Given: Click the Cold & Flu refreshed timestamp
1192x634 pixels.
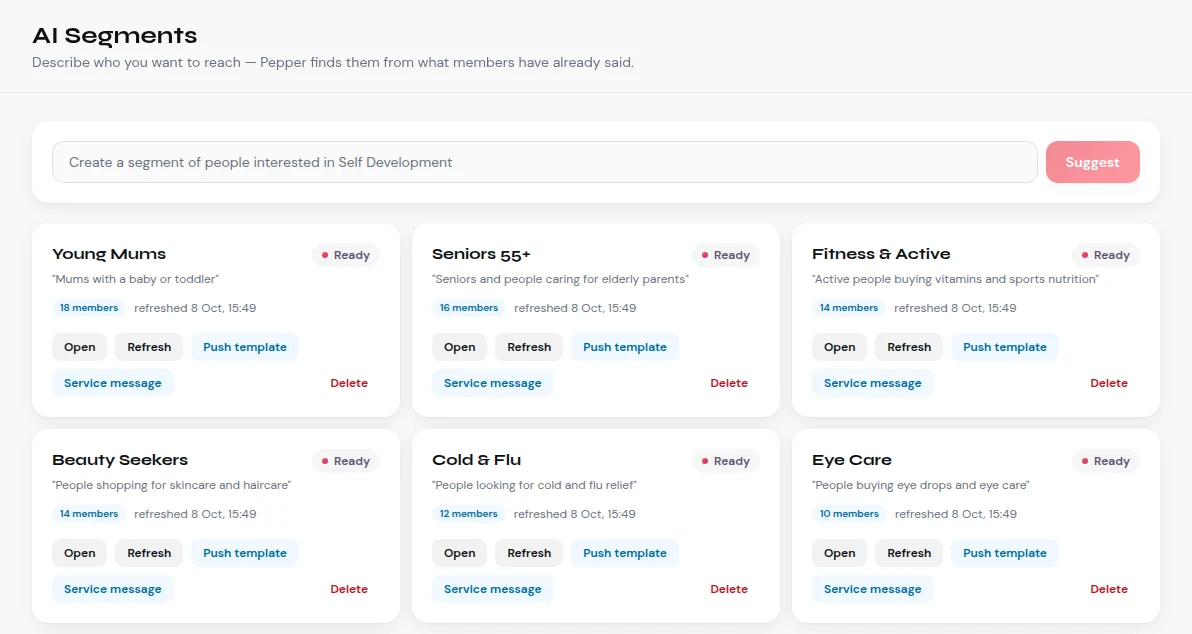Looking at the screenshot, I should point(575,514).
